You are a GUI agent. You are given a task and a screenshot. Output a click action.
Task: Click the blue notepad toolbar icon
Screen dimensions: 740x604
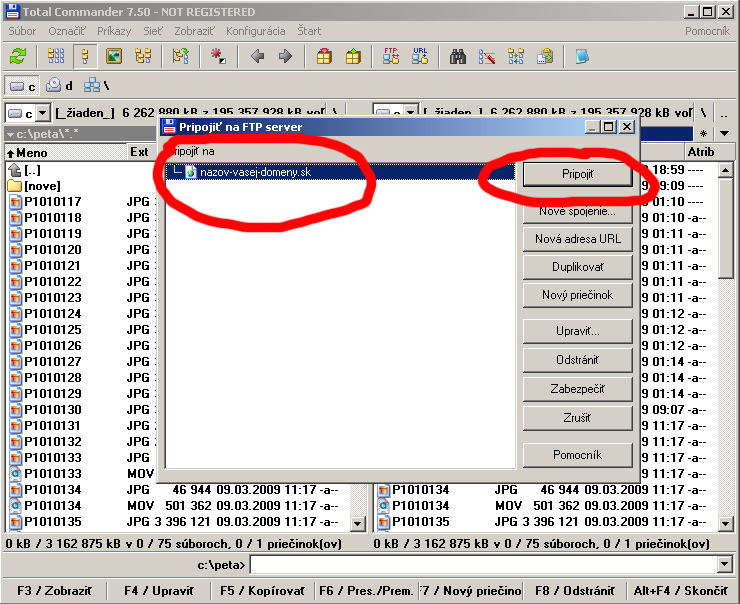click(582, 57)
